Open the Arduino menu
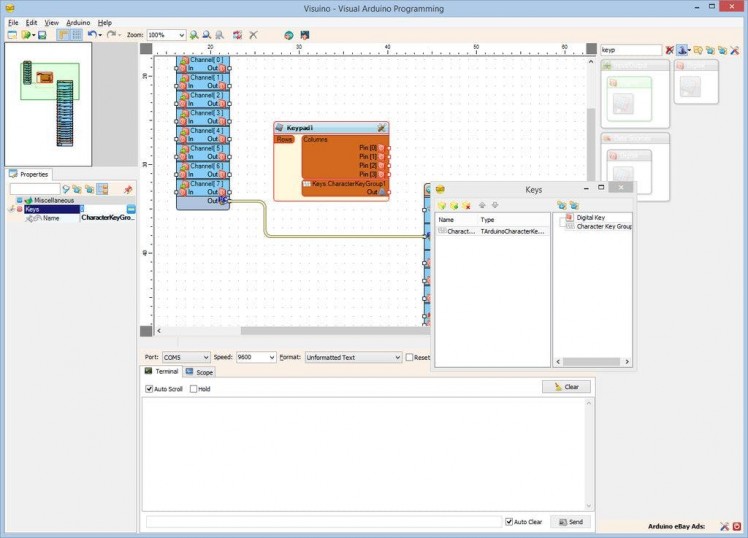 (x=78, y=22)
